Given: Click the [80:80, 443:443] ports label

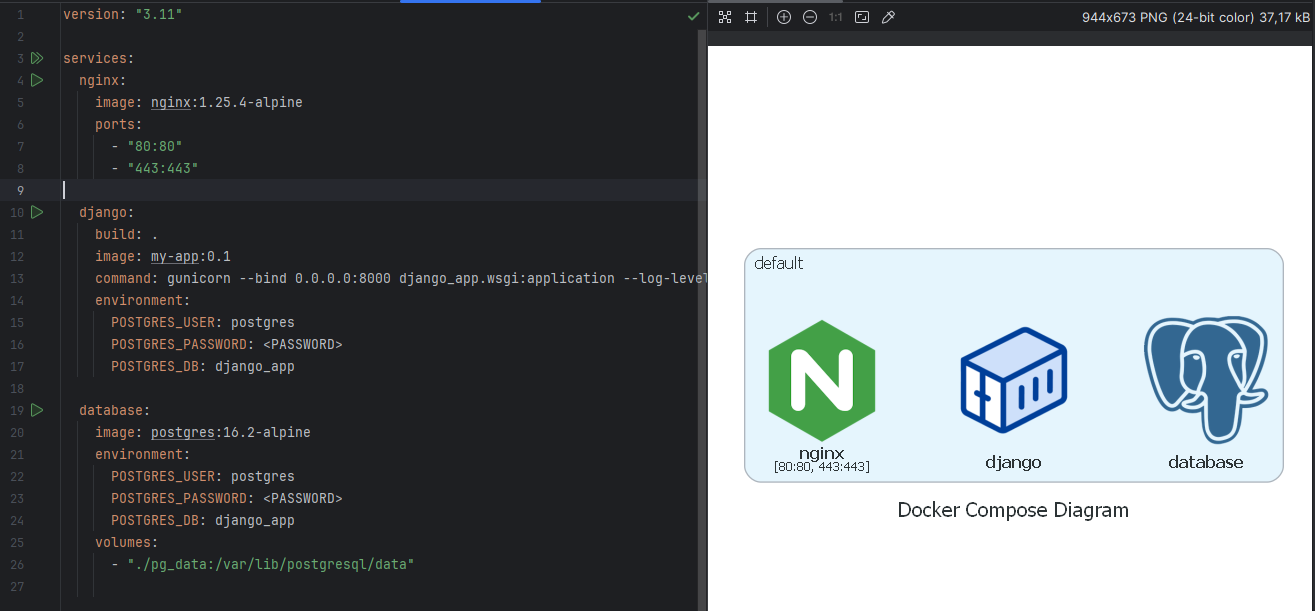Looking at the screenshot, I should pyautogui.click(x=822, y=467).
